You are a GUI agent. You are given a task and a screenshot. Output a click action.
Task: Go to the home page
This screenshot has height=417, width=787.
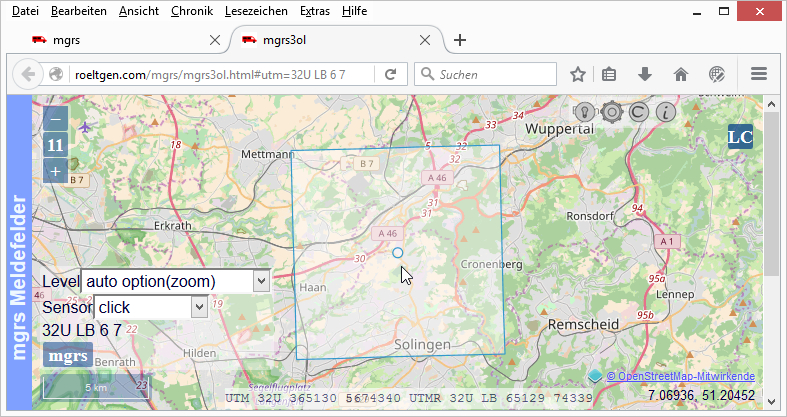(681, 75)
